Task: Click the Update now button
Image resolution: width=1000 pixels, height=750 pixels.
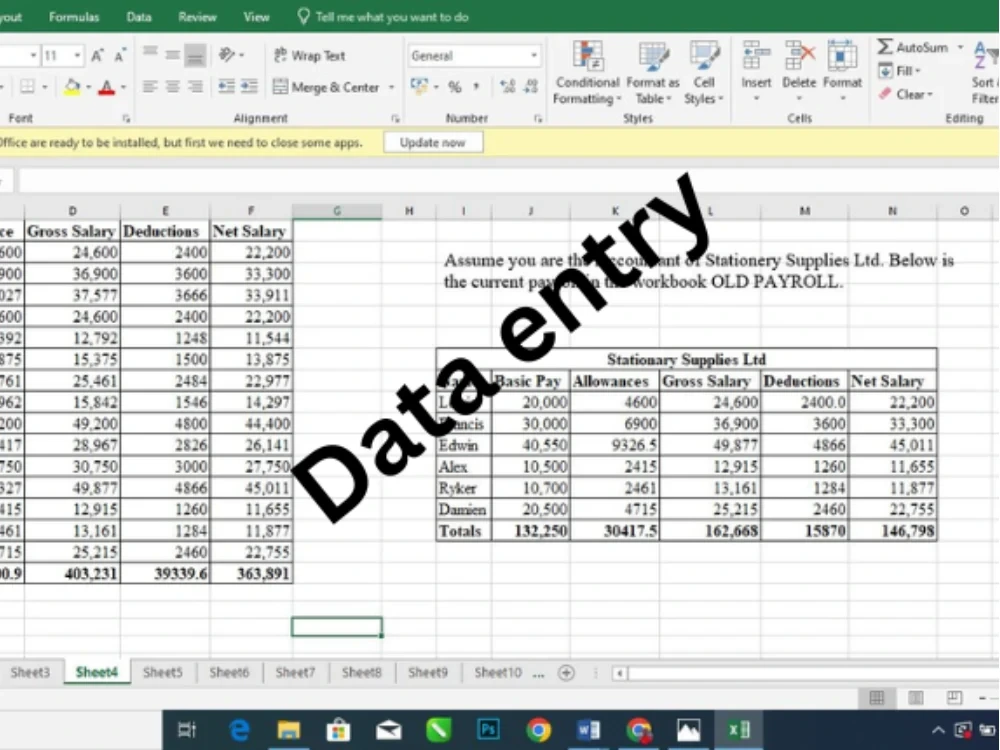Action: 433,142
